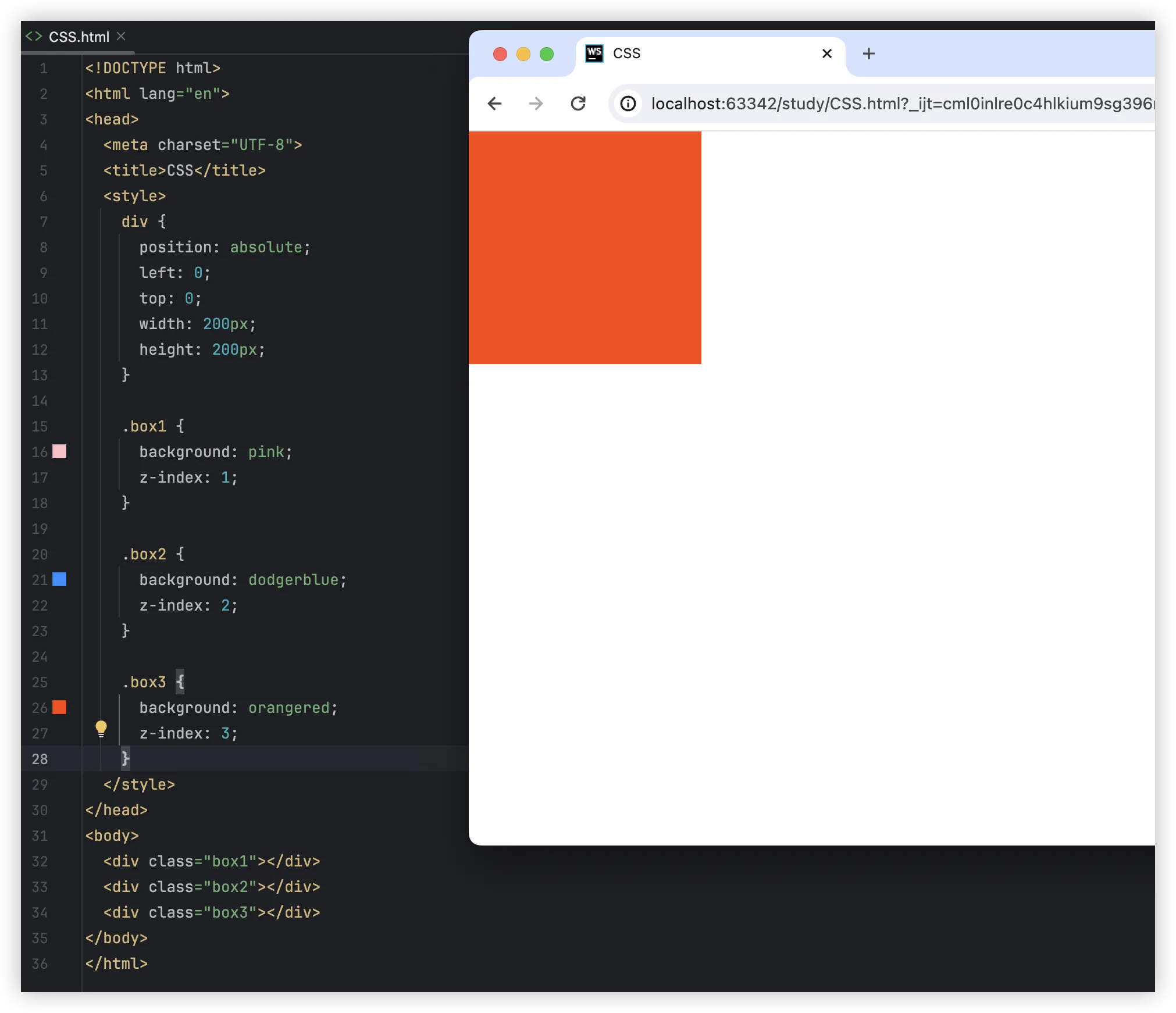Click the div class="box2" code line

[x=212, y=887]
